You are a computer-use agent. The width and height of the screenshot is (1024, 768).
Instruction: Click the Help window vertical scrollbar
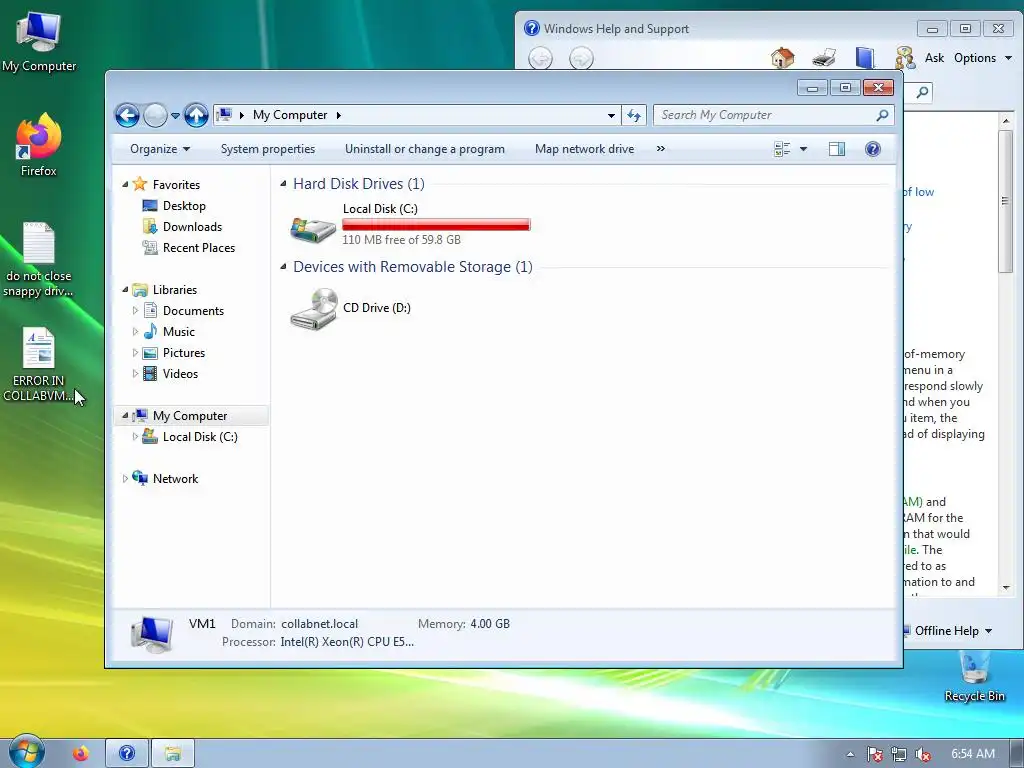pyautogui.click(x=1005, y=201)
